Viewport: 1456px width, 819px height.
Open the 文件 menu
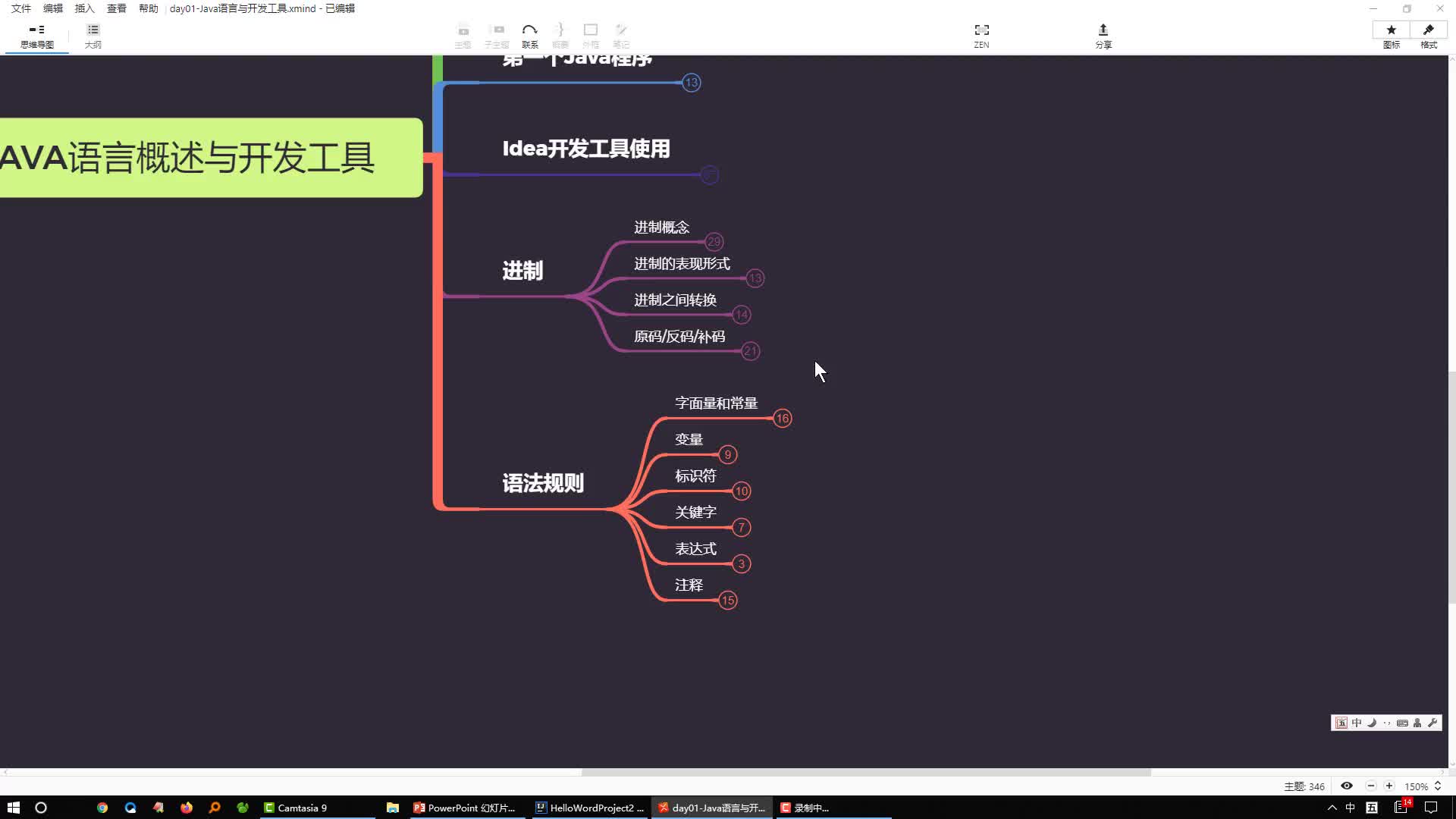[x=21, y=8]
